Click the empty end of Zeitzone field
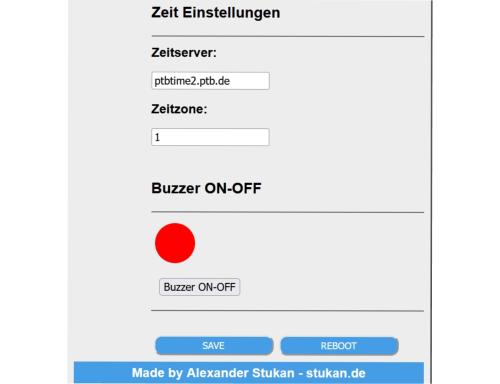This screenshot has width=500, height=384. 215,137
